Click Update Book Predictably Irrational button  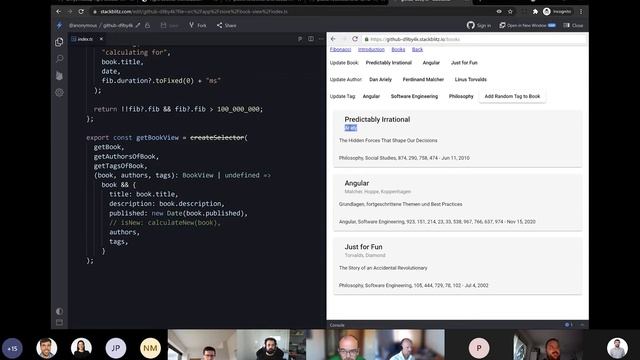coord(389,63)
